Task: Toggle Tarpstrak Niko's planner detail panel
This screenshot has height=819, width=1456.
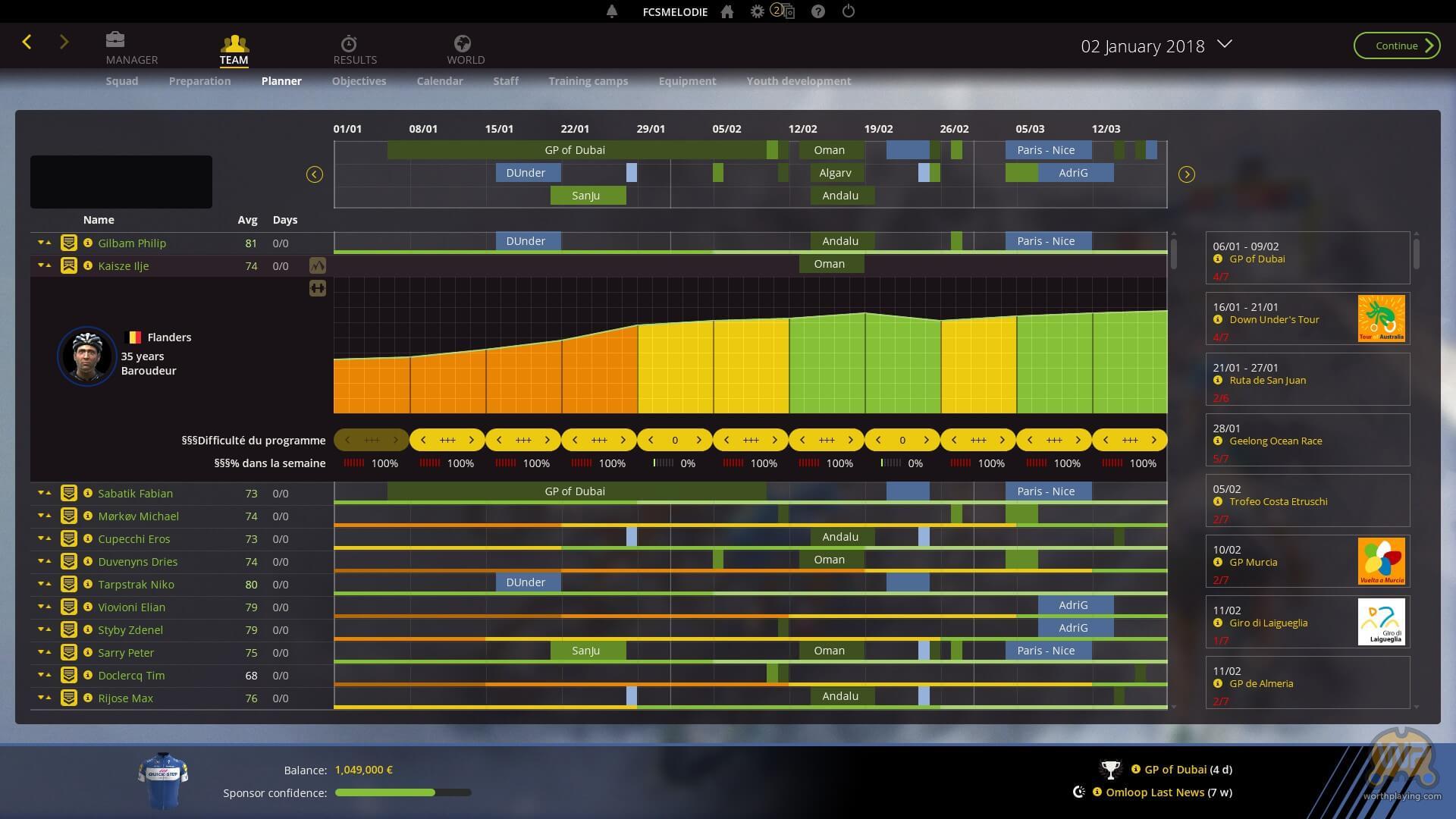Action: coord(69,585)
